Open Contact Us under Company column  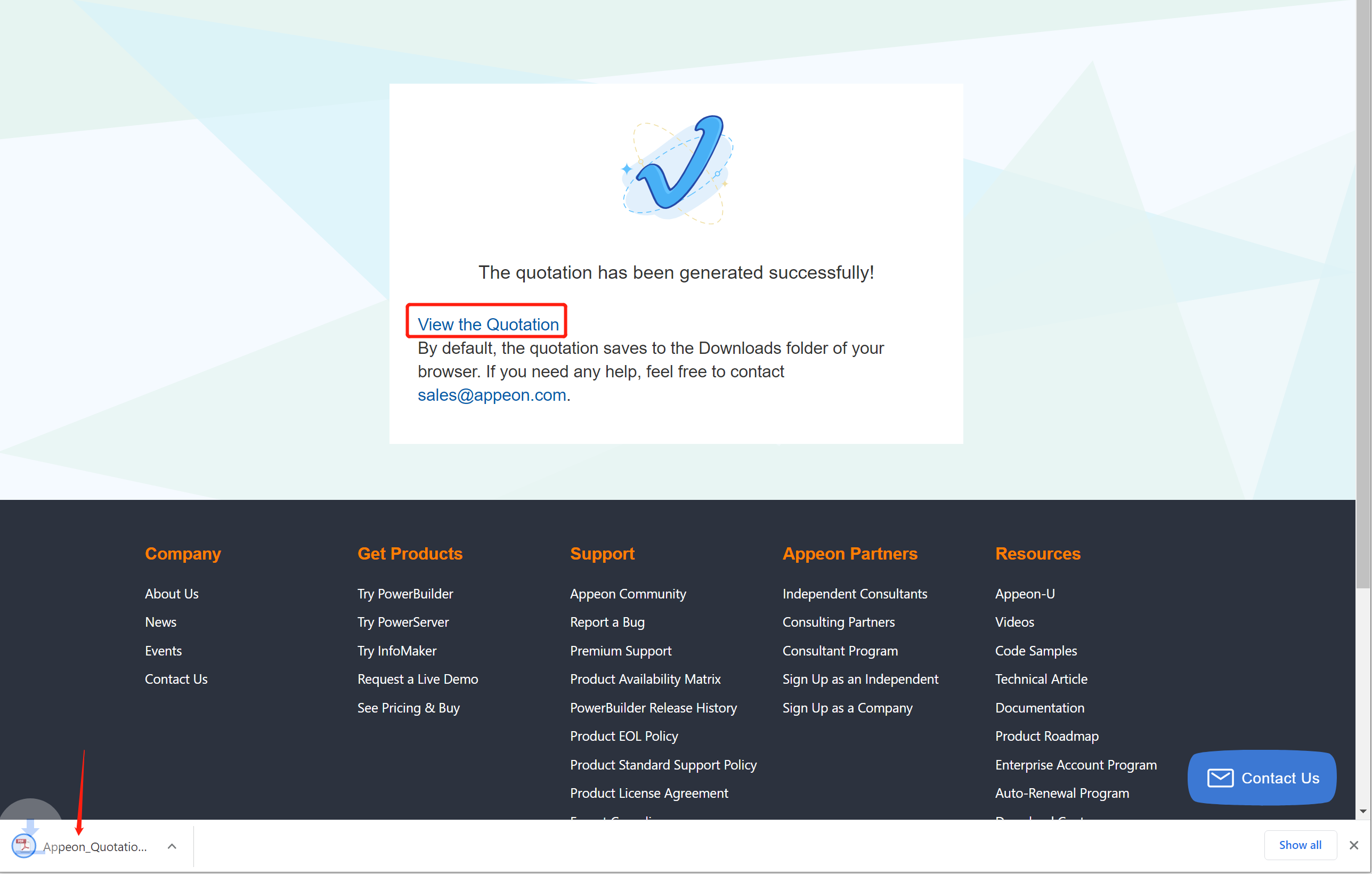[x=176, y=678]
